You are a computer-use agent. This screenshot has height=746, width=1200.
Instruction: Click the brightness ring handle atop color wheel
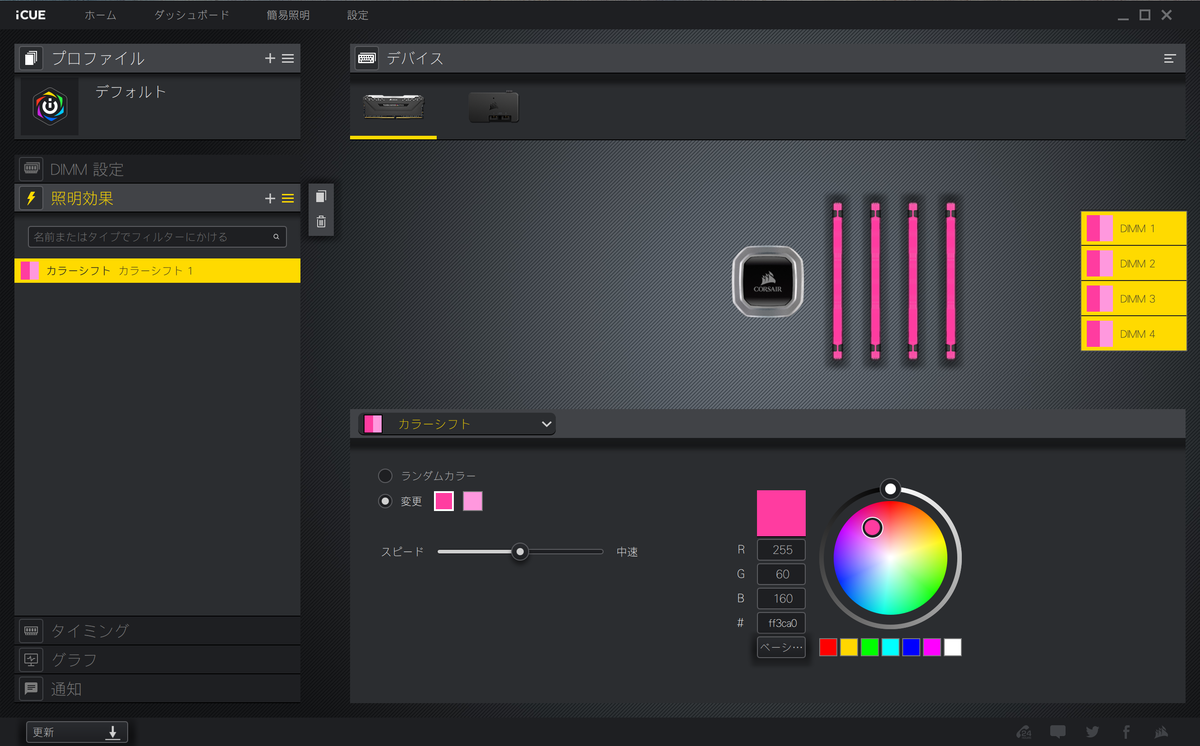[x=890, y=488]
